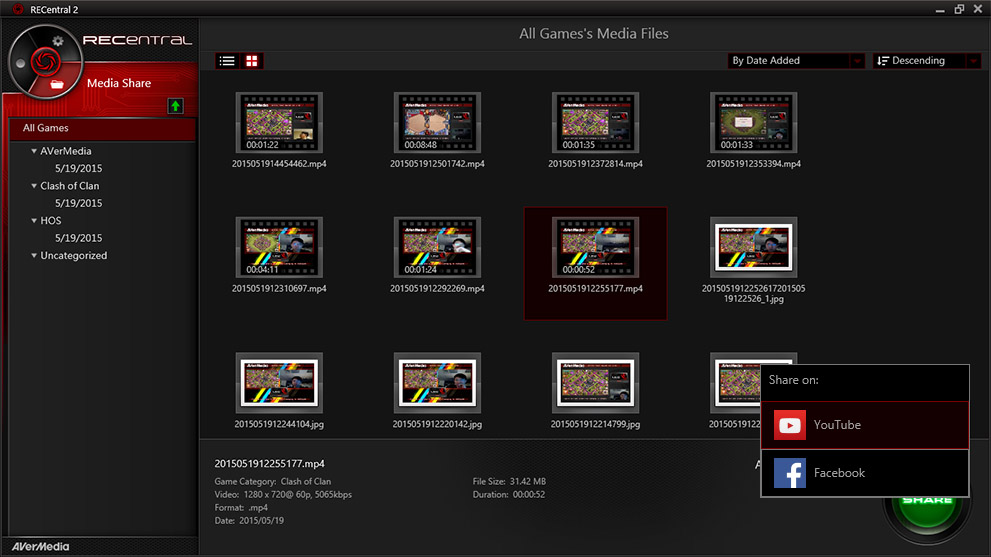
Task: Open settings gear on the RECentral dial
Action: 58,41
